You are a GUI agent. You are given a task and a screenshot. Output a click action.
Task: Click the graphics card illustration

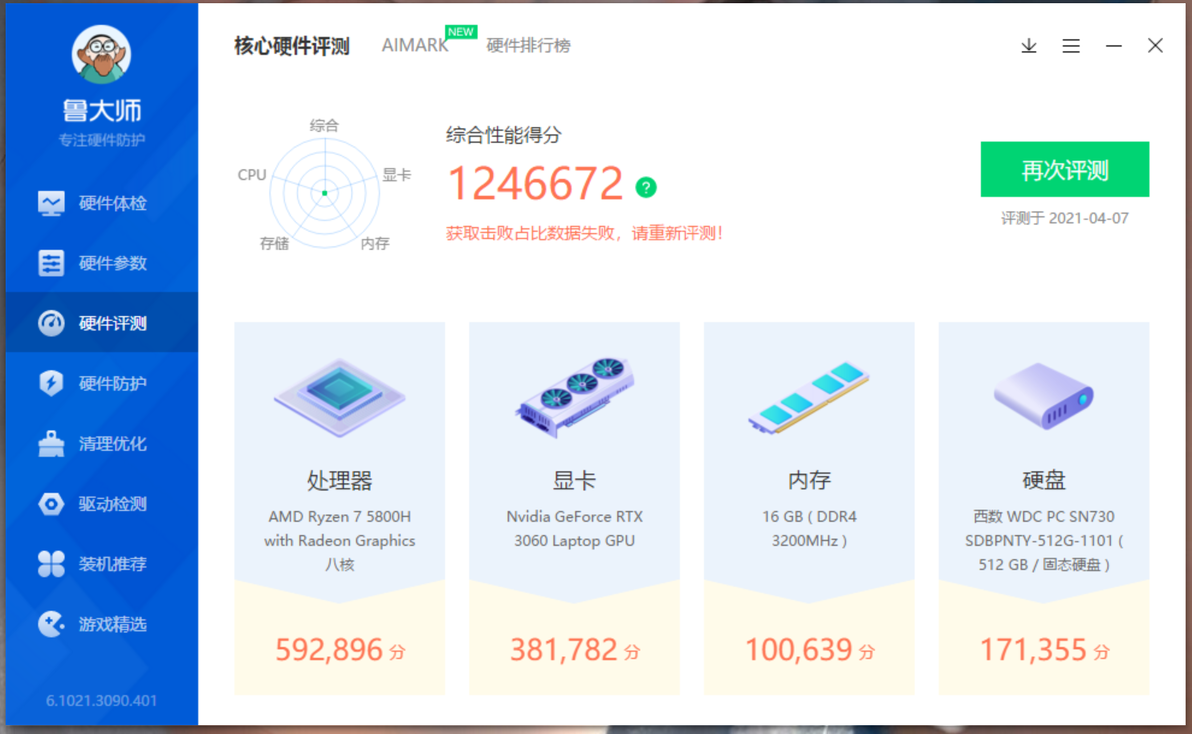click(575, 397)
